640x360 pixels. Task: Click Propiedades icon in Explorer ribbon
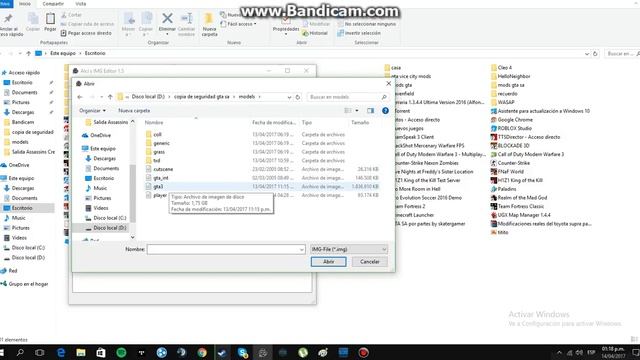pos(286,20)
